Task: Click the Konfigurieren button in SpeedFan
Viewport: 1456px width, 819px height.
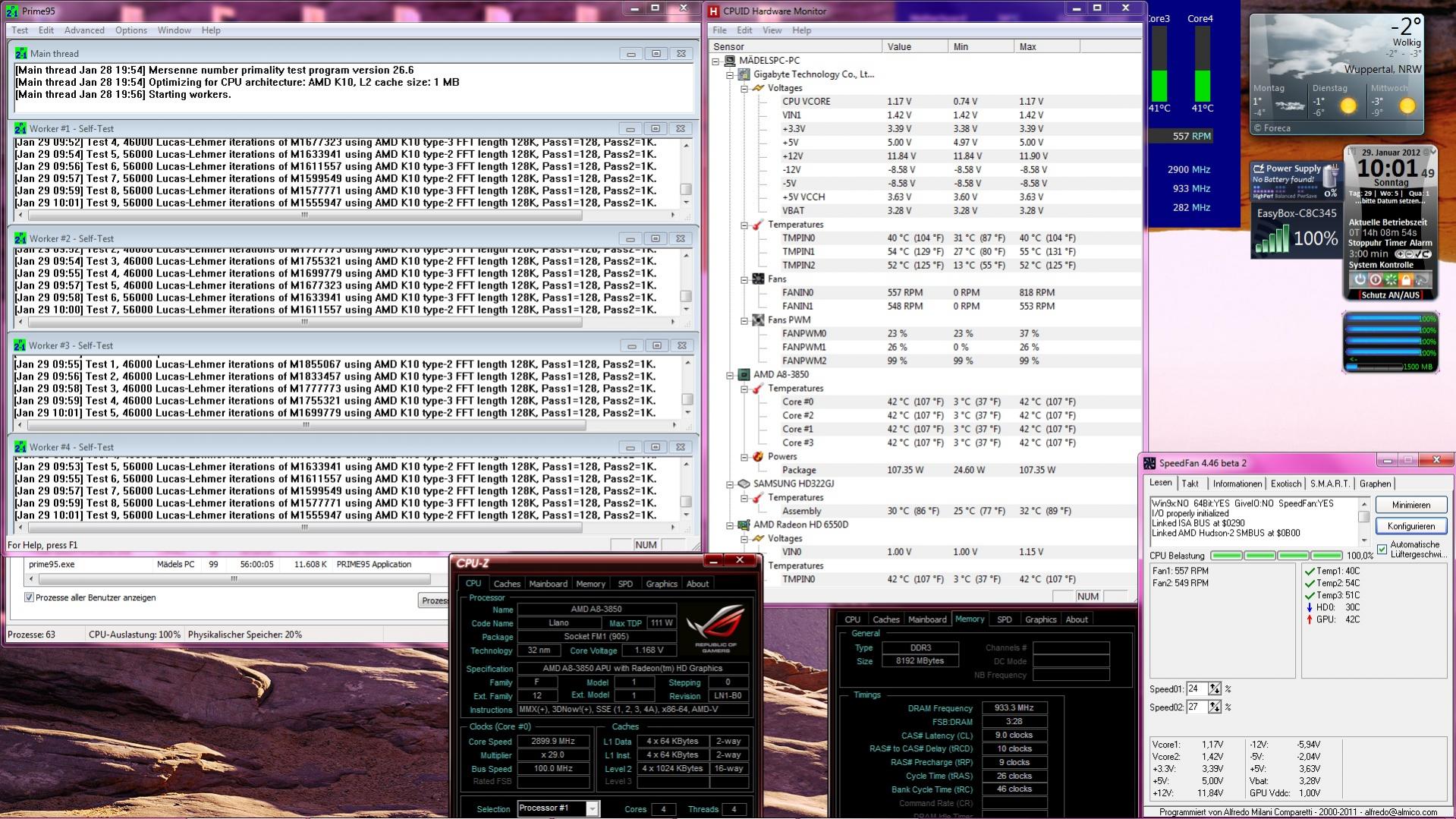Action: pos(1410,526)
